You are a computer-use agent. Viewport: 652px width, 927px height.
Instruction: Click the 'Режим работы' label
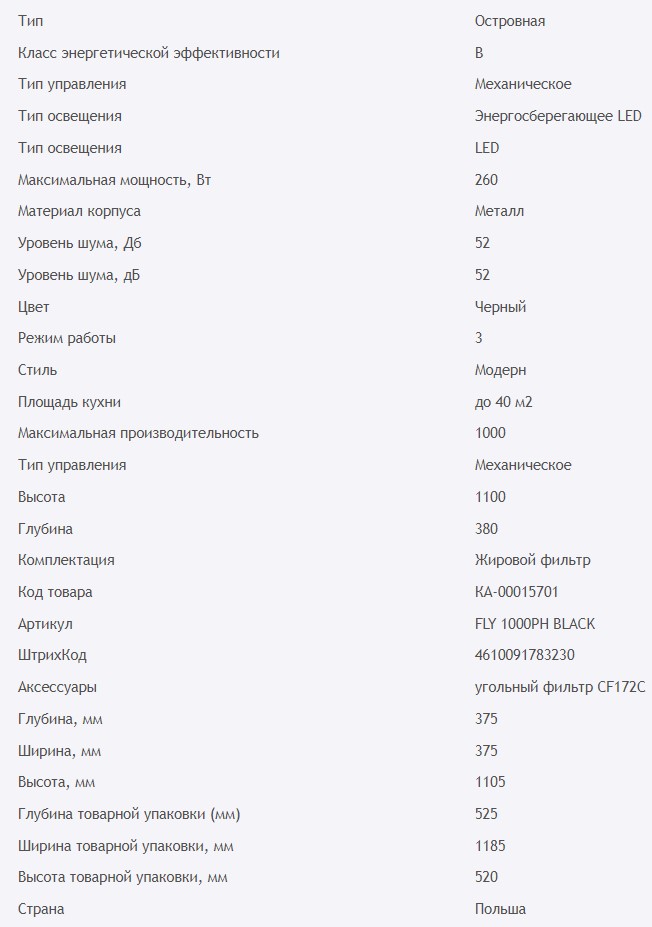(67, 338)
